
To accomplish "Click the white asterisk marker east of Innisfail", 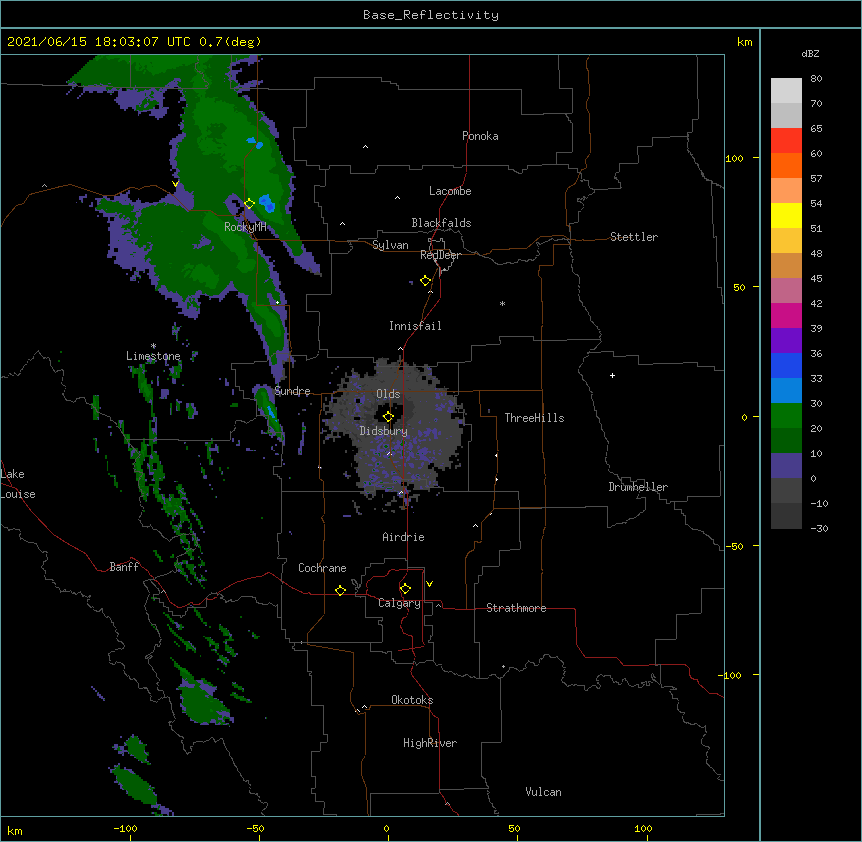I will (502, 303).
